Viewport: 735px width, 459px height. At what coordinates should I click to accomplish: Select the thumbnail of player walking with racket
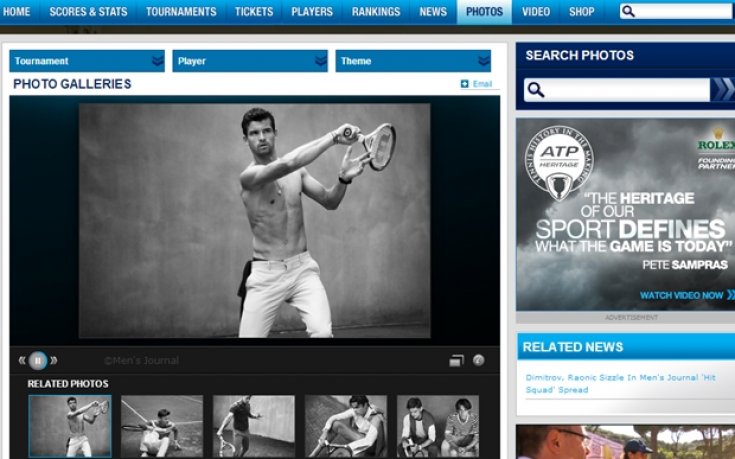pyautogui.click(x=254, y=426)
